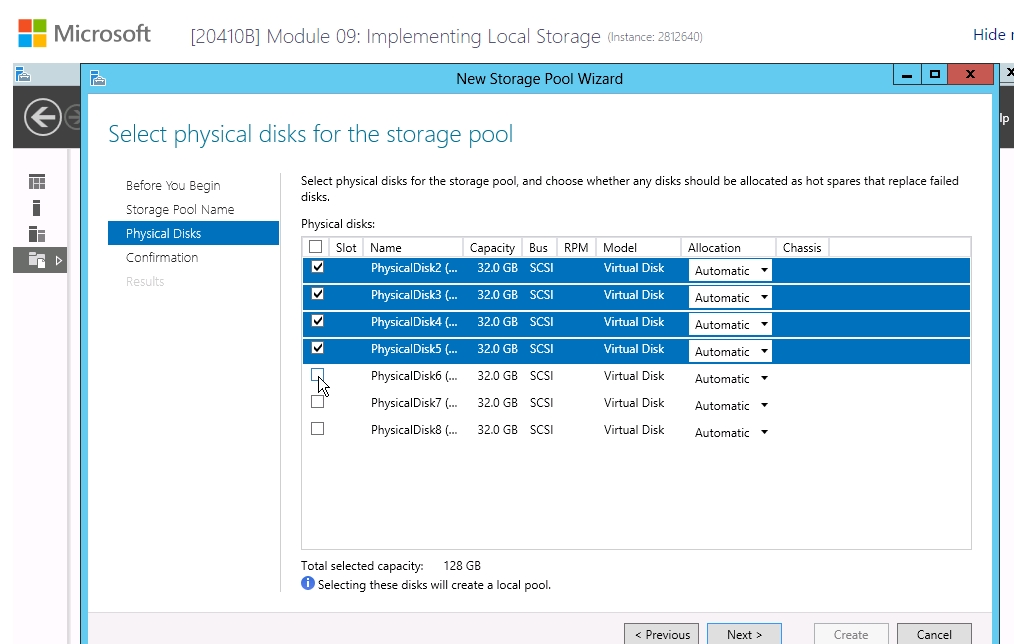This screenshot has height=644, width=1014.
Task: Open Allocation dropdown for PhysicalDisk3
Action: 730,297
